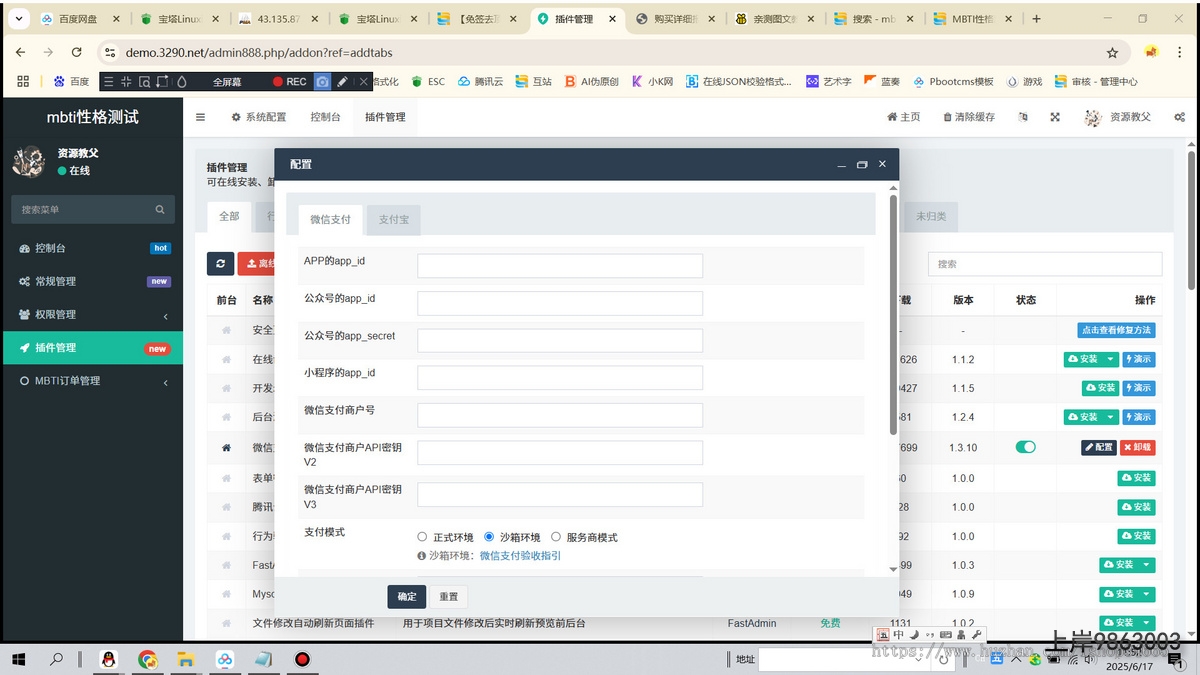This screenshot has width=1200, height=675.
Task: Click the search magnifier in sidebar menu
Action: [x=160, y=210]
